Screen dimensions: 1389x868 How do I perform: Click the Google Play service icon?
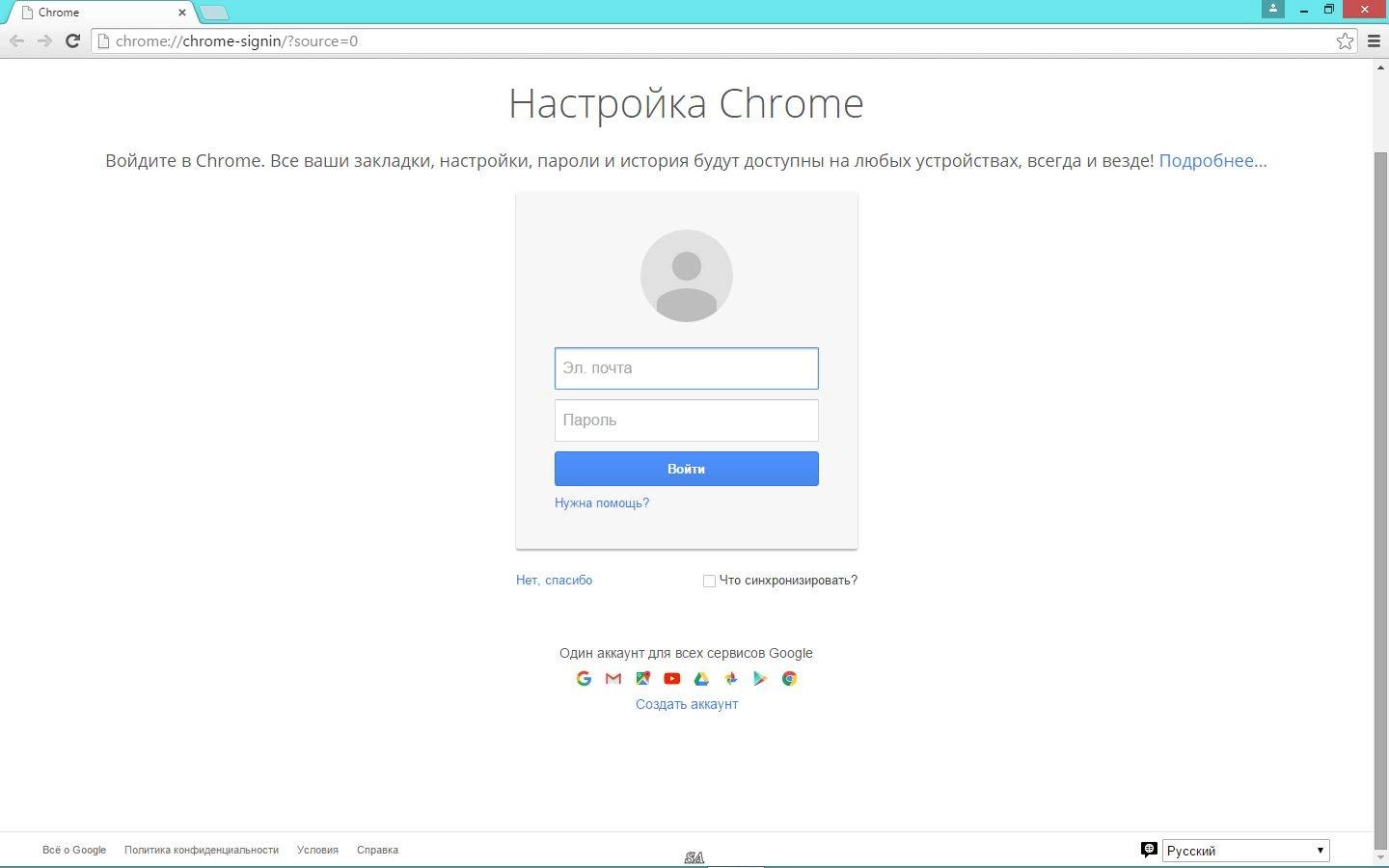pyautogui.click(x=760, y=679)
